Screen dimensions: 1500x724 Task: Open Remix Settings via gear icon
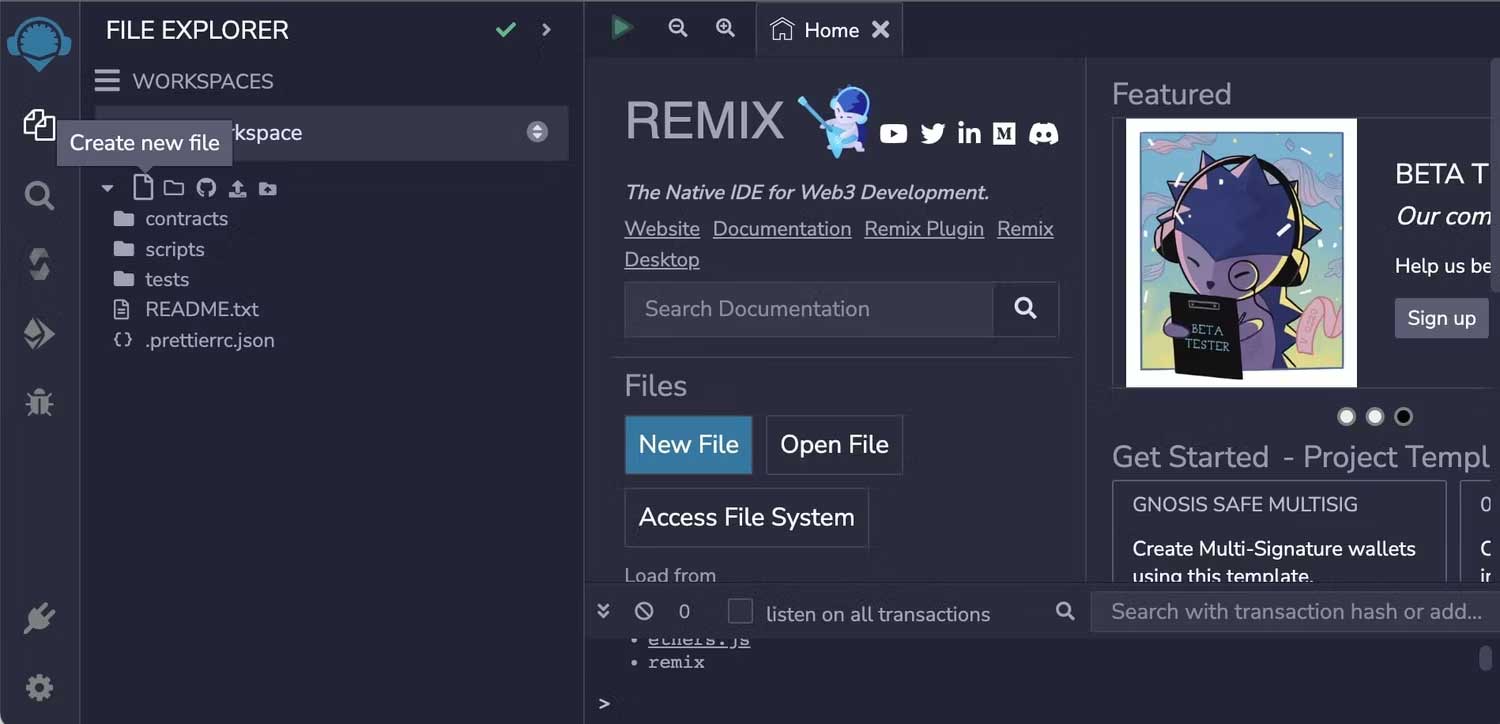[39, 688]
